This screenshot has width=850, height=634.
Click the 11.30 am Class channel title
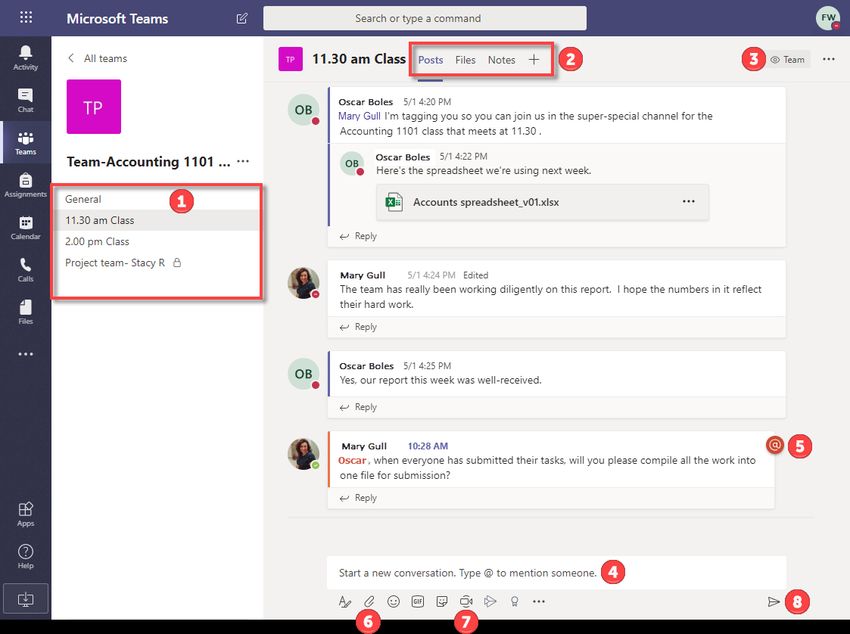pos(359,59)
